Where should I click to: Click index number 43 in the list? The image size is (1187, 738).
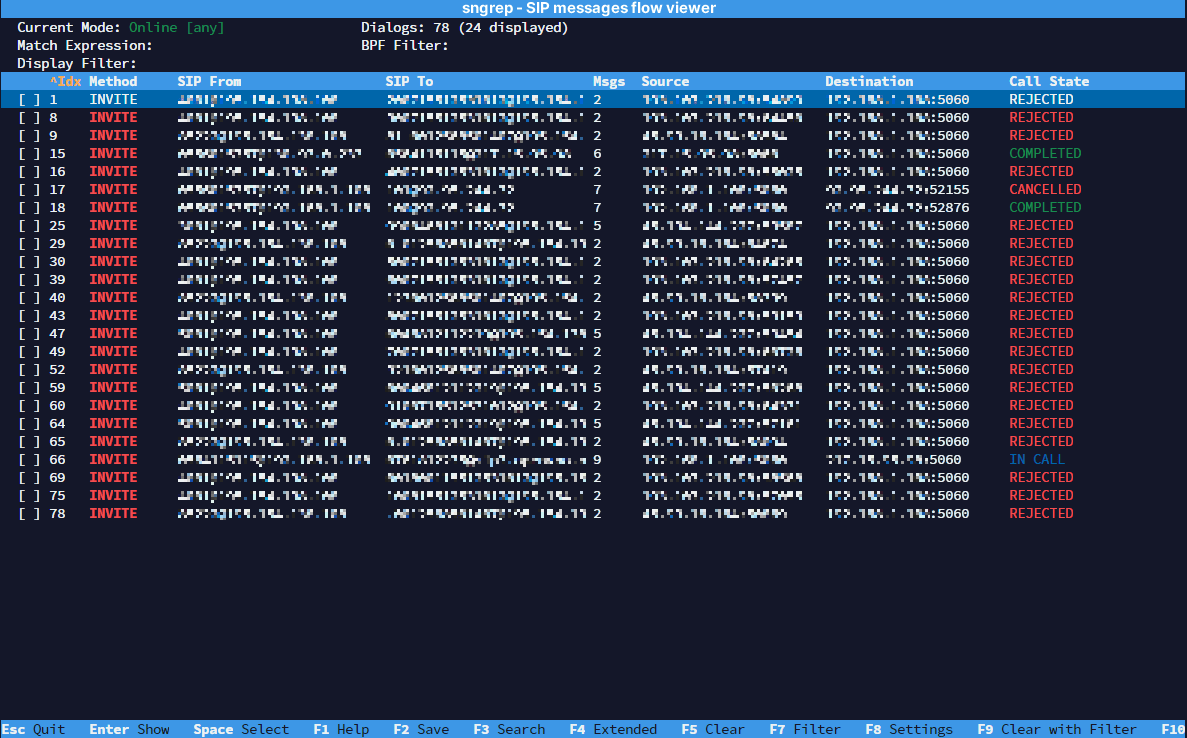point(58,316)
